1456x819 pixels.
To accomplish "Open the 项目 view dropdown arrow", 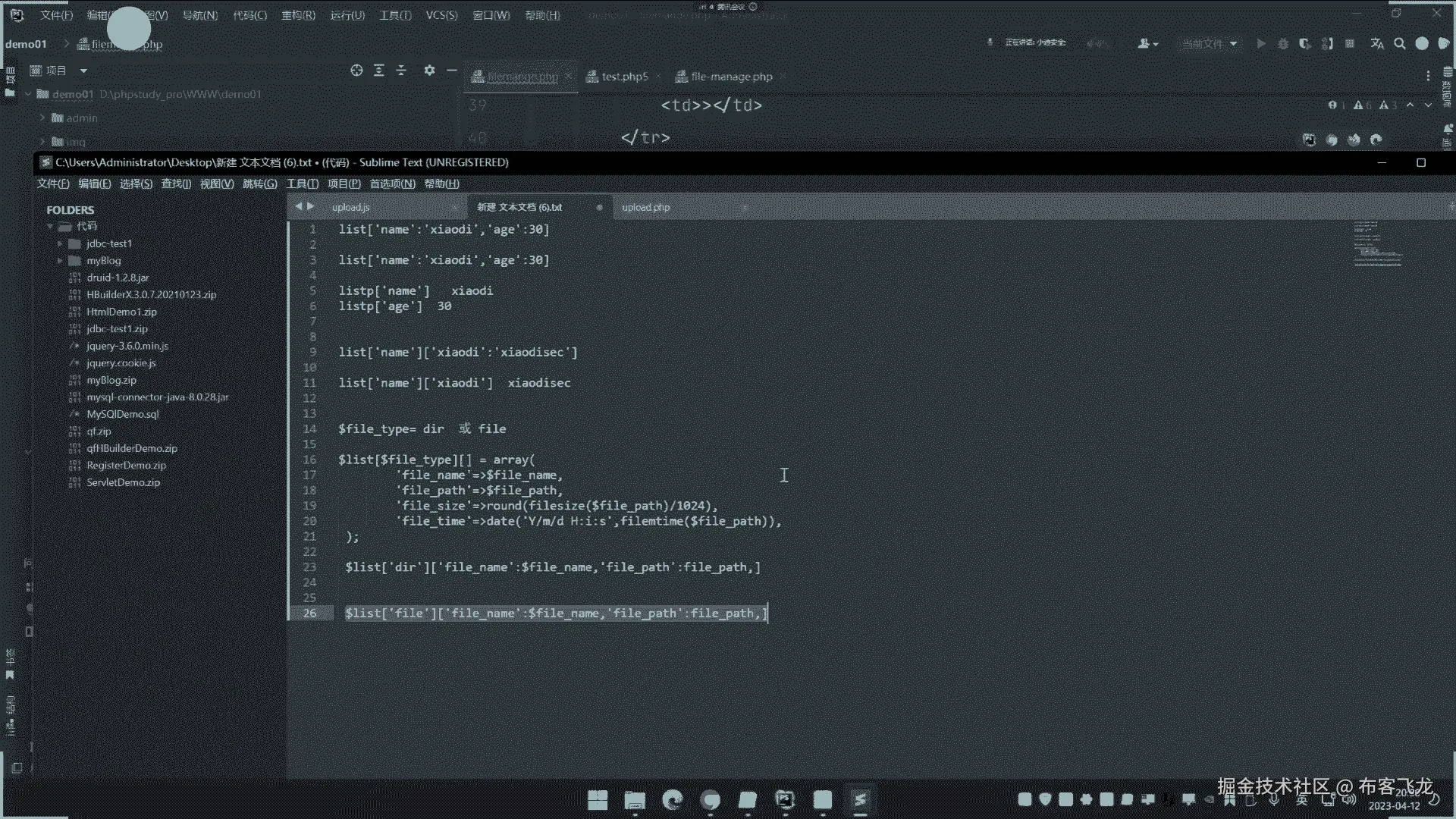I will pos(83,71).
